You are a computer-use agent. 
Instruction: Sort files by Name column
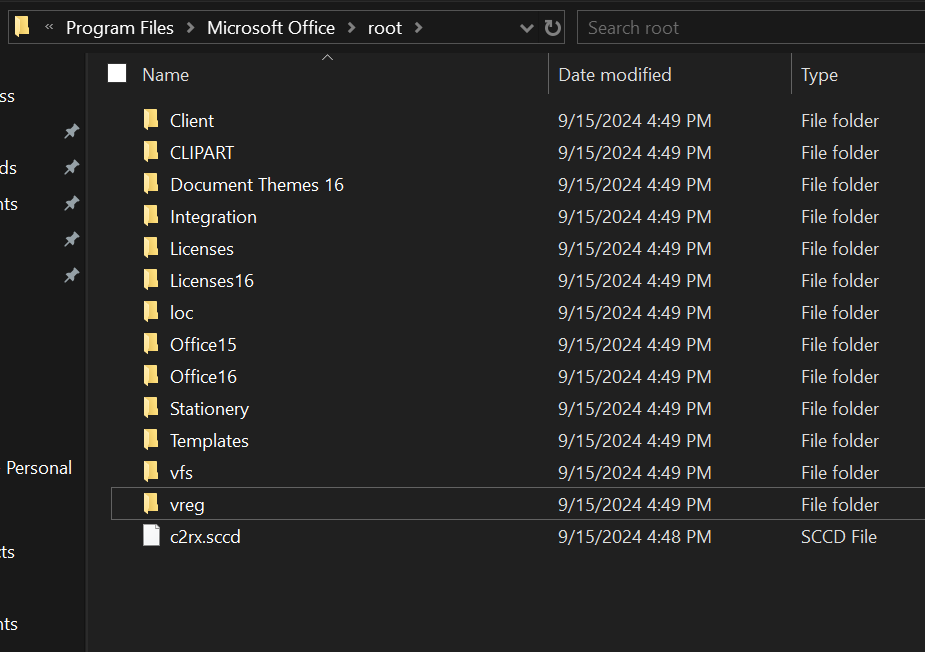tap(165, 75)
